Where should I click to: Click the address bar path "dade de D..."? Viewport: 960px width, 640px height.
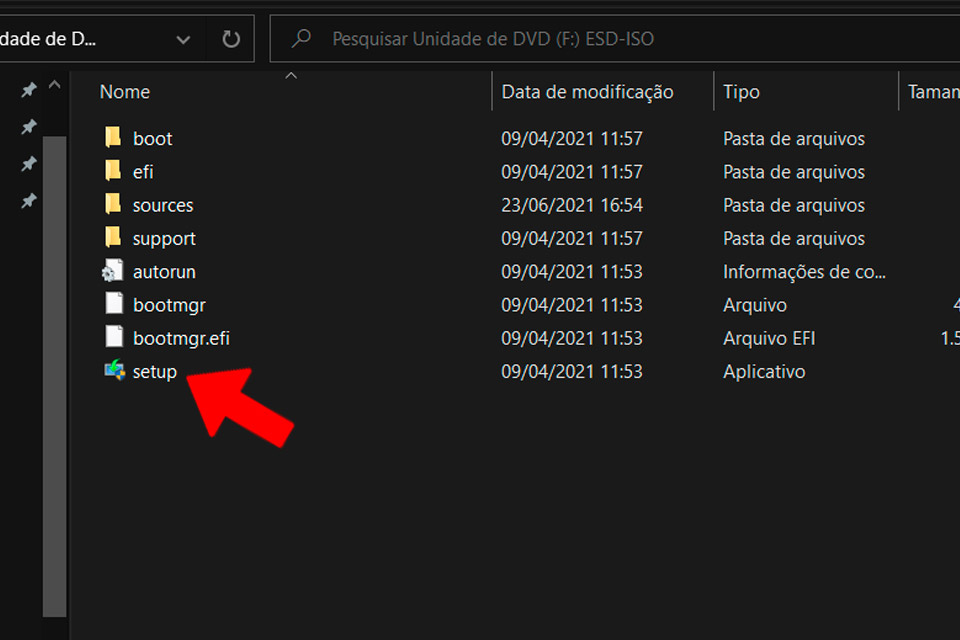point(48,39)
